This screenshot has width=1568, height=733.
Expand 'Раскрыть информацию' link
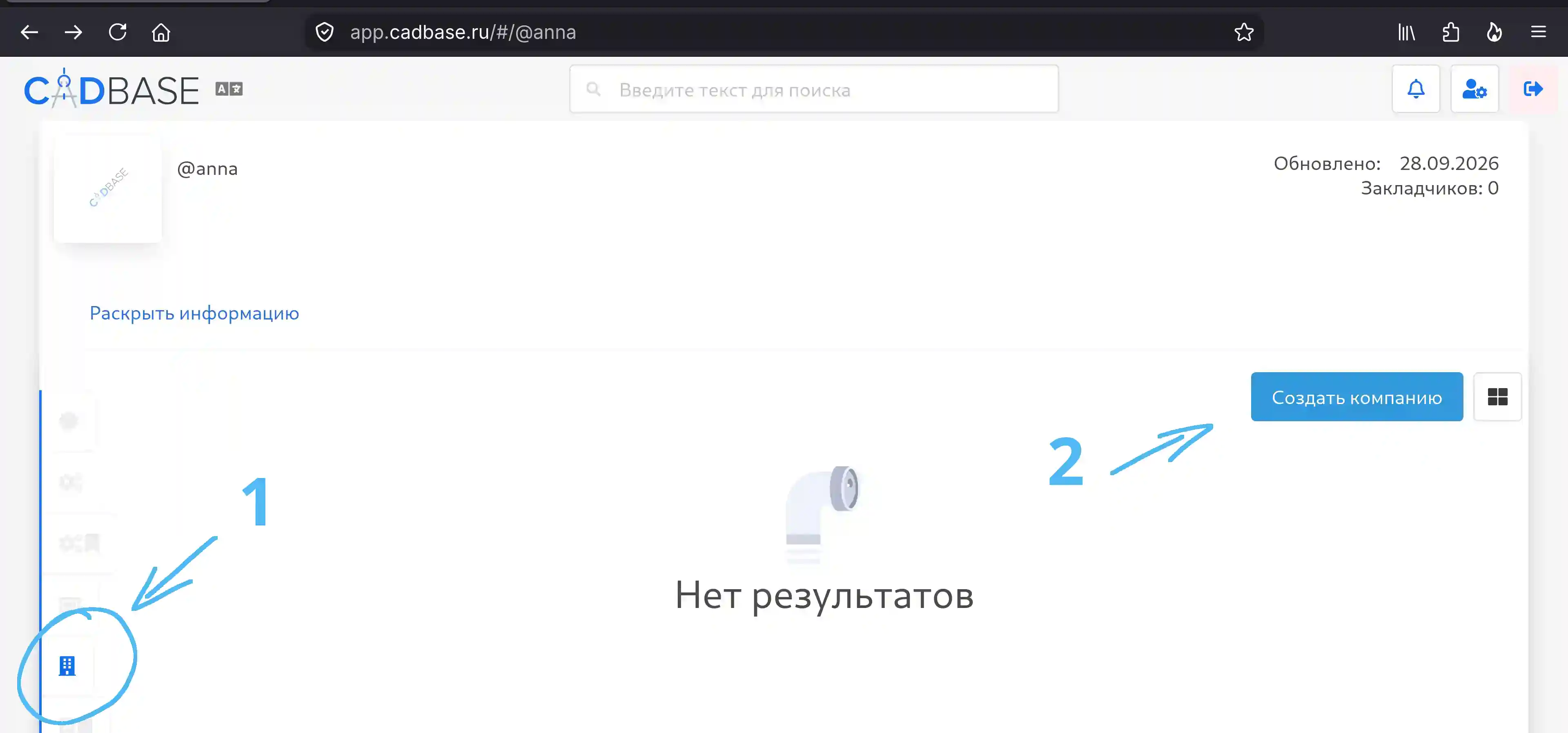click(x=194, y=313)
